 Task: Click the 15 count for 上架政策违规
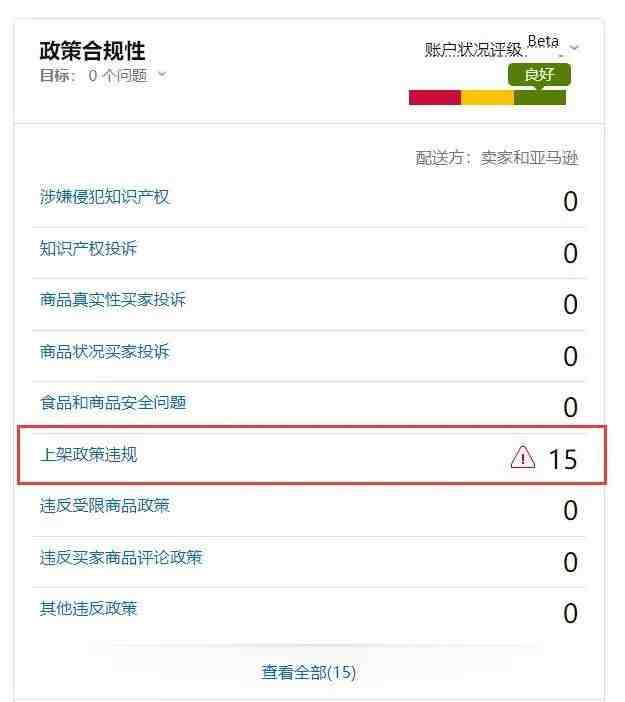pyautogui.click(x=563, y=459)
